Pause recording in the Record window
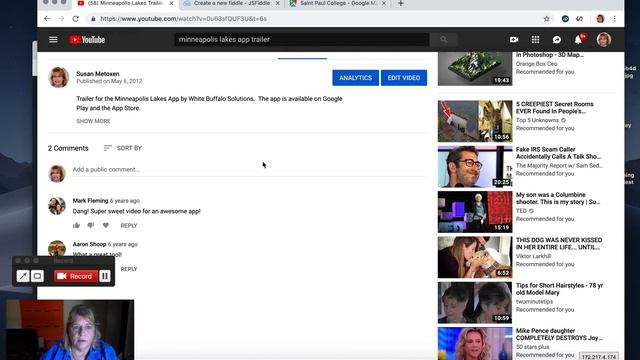 (x=105, y=276)
